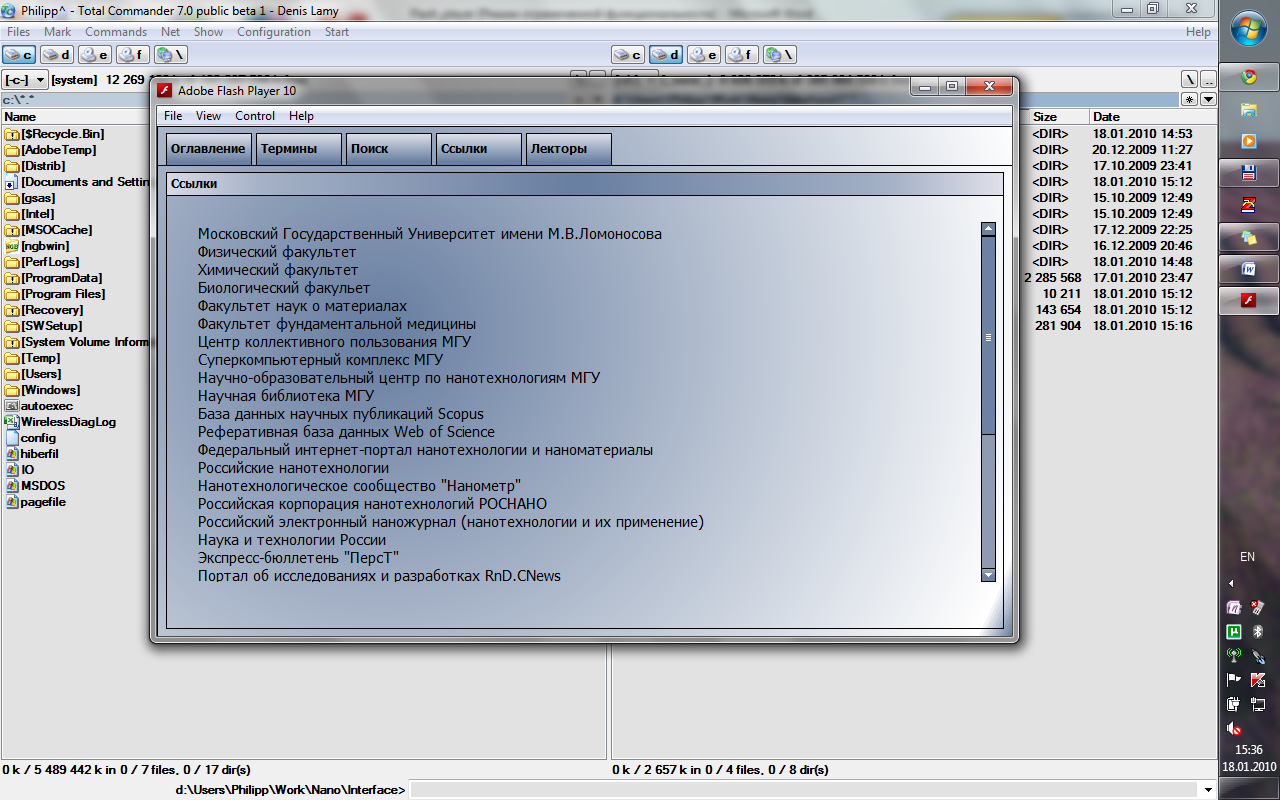Click the links list scrollbar thumb
The image size is (1280, 800).
[989, 335]
